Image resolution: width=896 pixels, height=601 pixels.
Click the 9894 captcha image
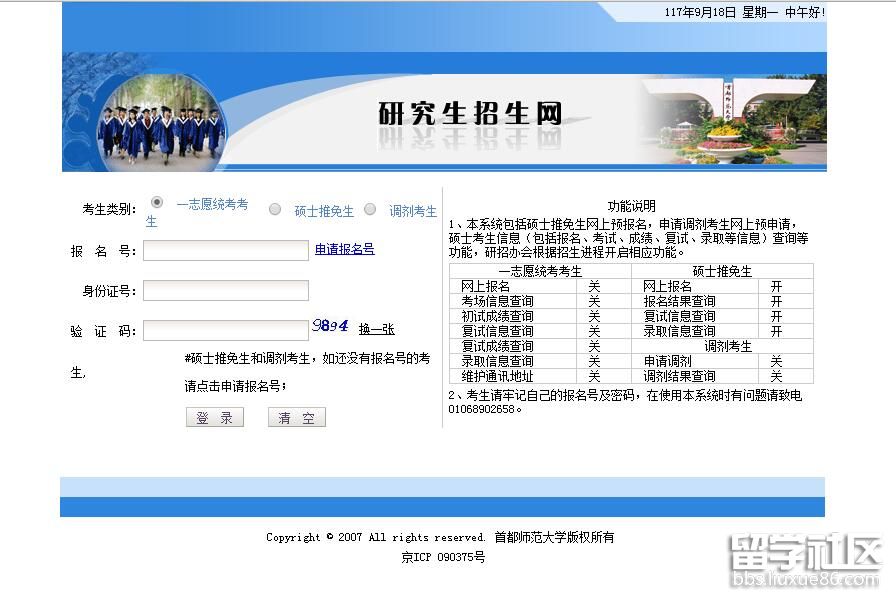[330, 326]
